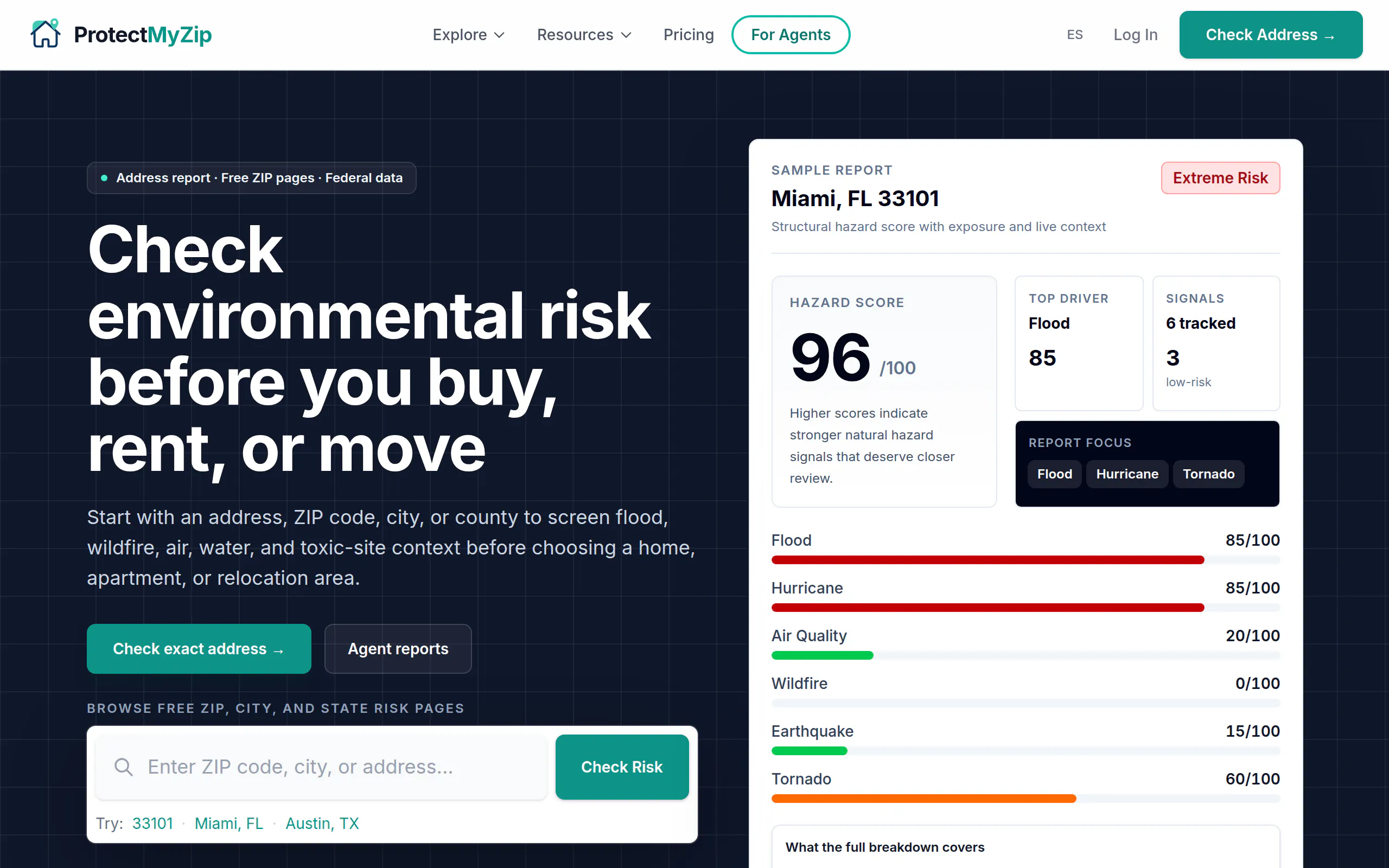Expand the Resources dropdown menu
Viewport: 1389px width, 868px height.
584,35
